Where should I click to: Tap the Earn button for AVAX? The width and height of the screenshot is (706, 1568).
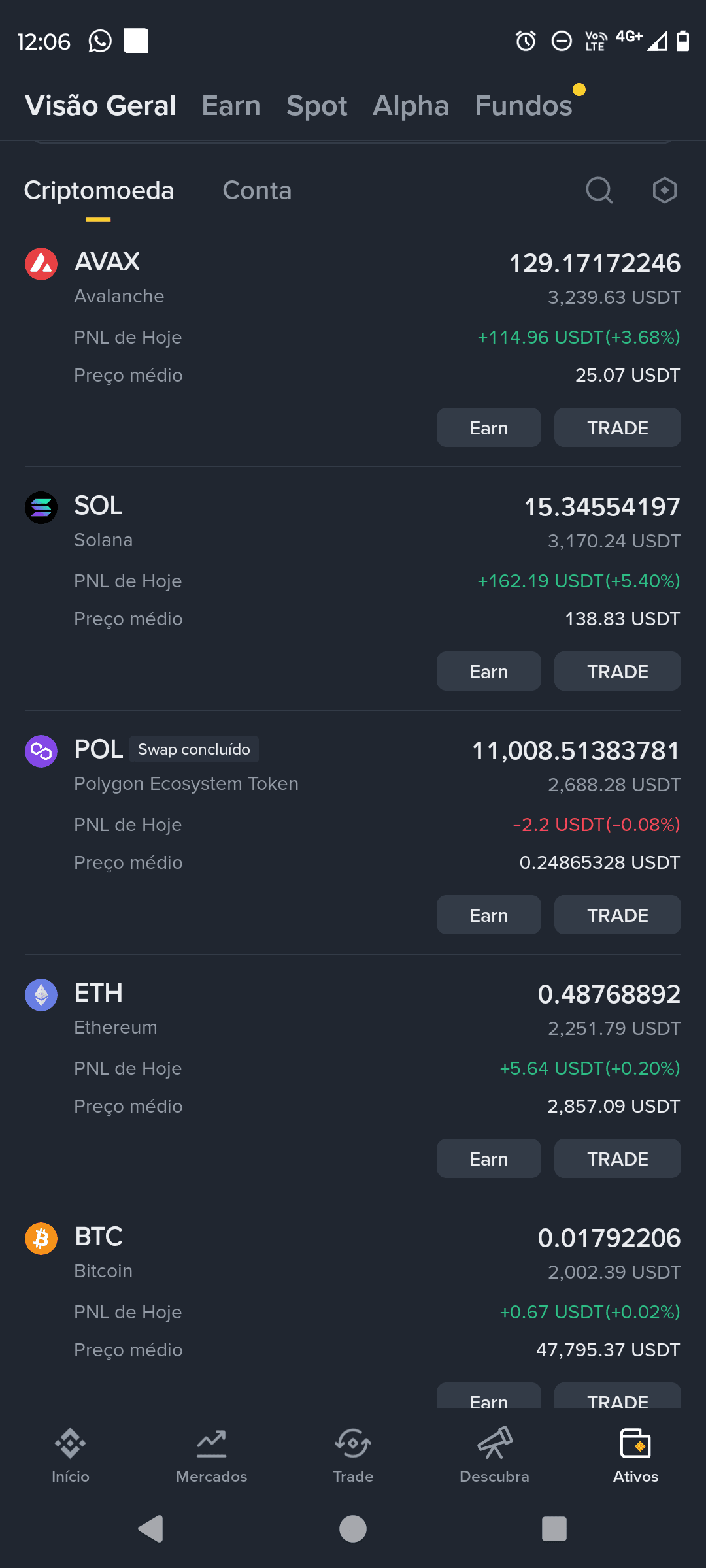point(489,427)
